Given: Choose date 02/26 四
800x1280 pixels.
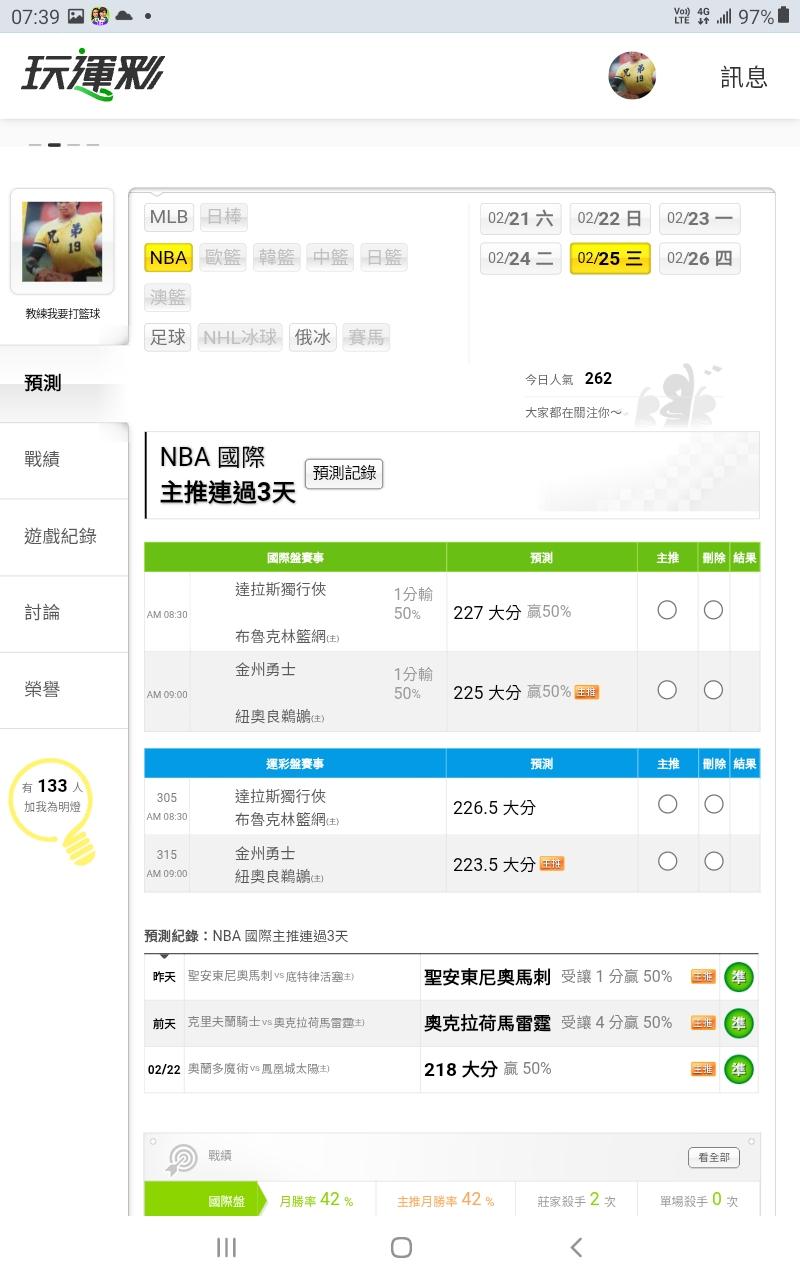Looking at the screenshot, I should coord(700,258).
